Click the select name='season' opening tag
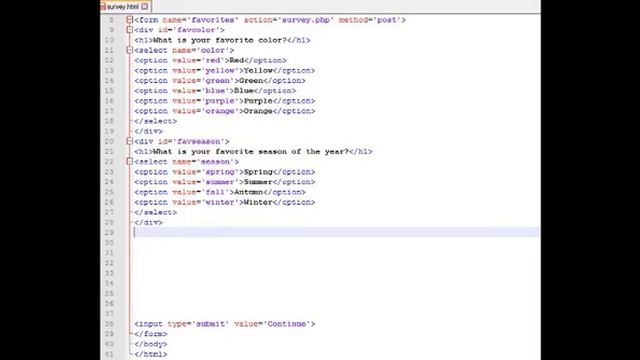Image resolution: width=640 pixels, height=360 pixels. pos(187,162)
